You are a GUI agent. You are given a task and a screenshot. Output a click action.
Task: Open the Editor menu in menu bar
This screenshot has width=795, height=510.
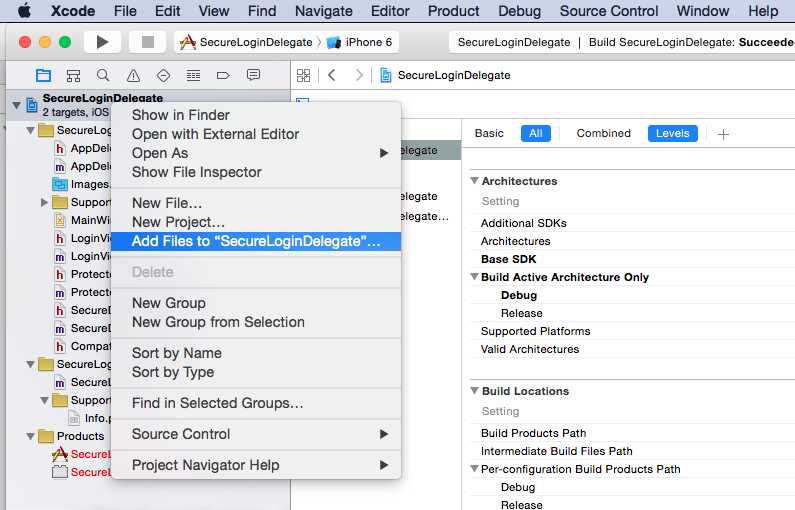390,11
